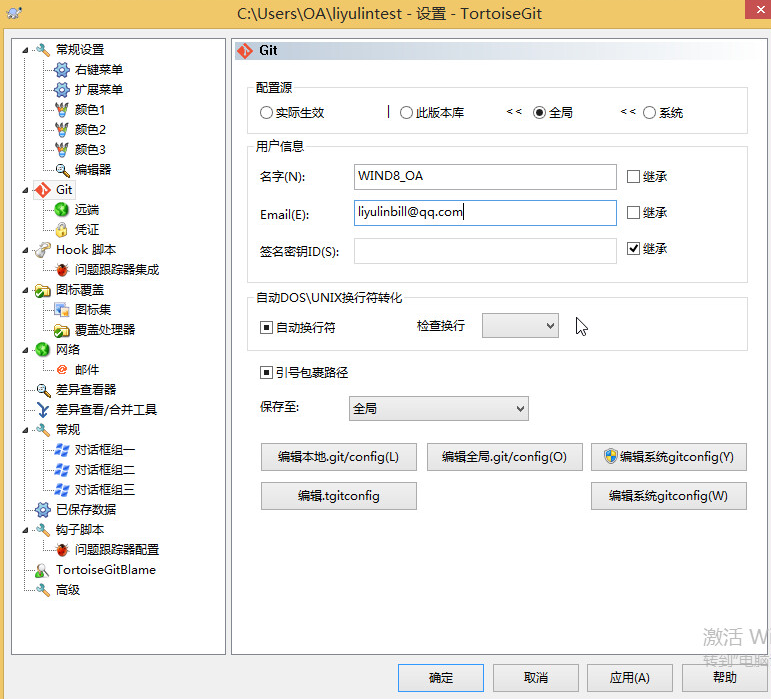Click the folder icon beside 覆盖处理器
Screen dimensions: 771x699
[61, 330]
